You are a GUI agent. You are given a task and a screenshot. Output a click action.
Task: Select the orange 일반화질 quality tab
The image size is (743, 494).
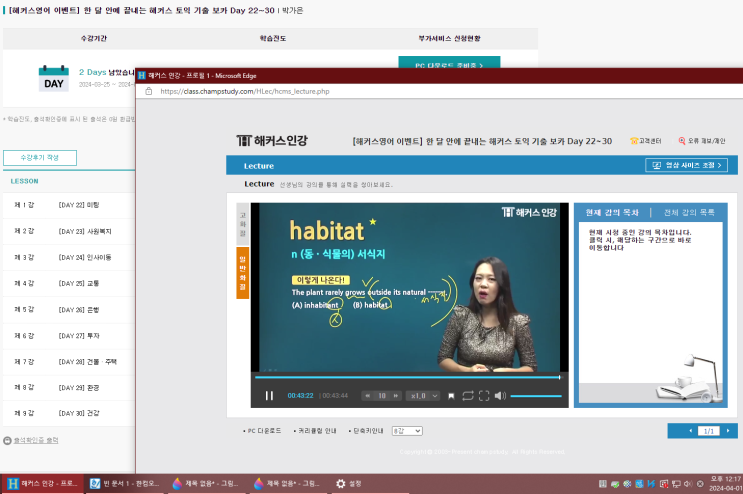[x=243, y=273]
